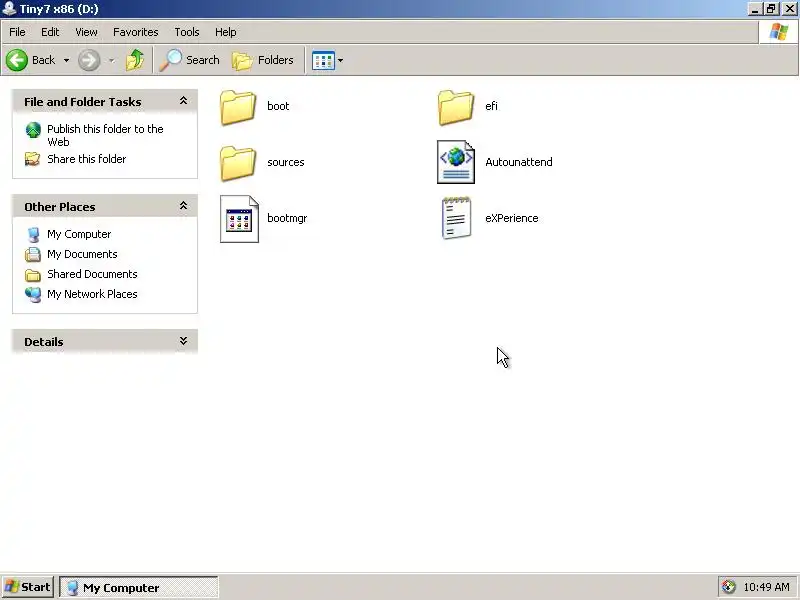Click the 10:49 AM taskbar clock
Viewport: 800px width, 600px height.
[766, 587]
